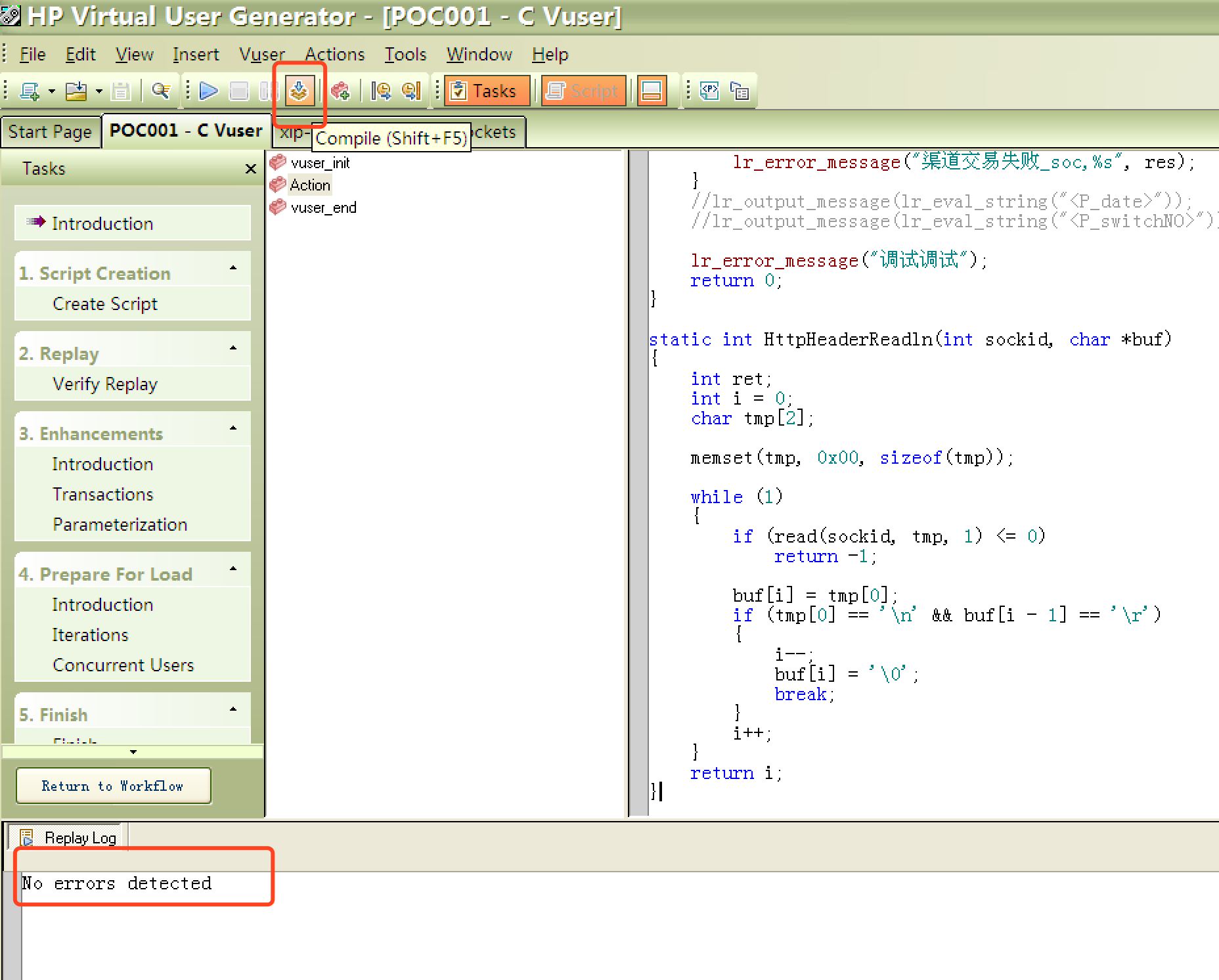Viewport: 1219px width, 980px height.
Task: Open the Edit menu
Action: pos(80,55)
